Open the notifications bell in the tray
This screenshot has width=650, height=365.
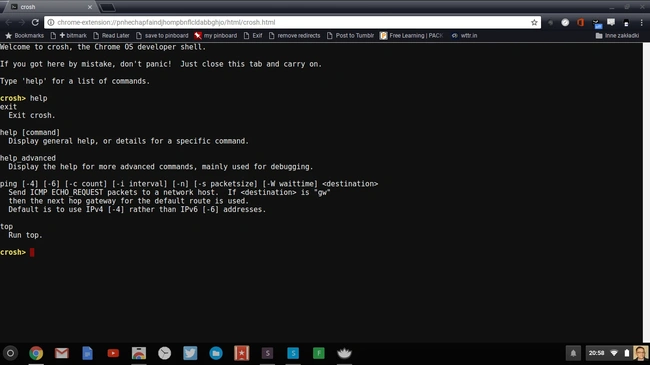click(573, 353)
